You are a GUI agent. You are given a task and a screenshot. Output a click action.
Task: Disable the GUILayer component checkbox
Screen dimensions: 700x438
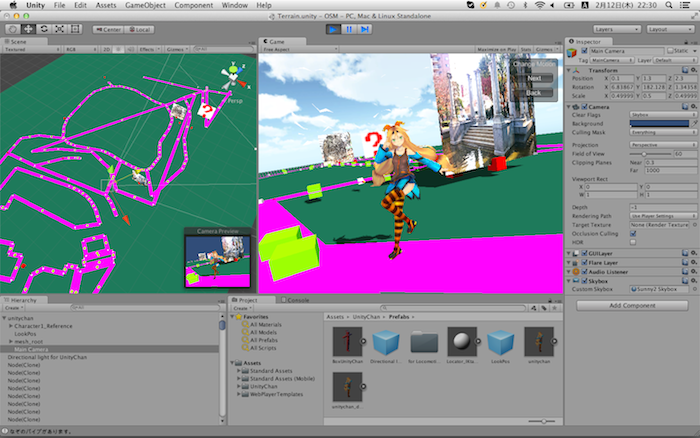tap(584, 254)
